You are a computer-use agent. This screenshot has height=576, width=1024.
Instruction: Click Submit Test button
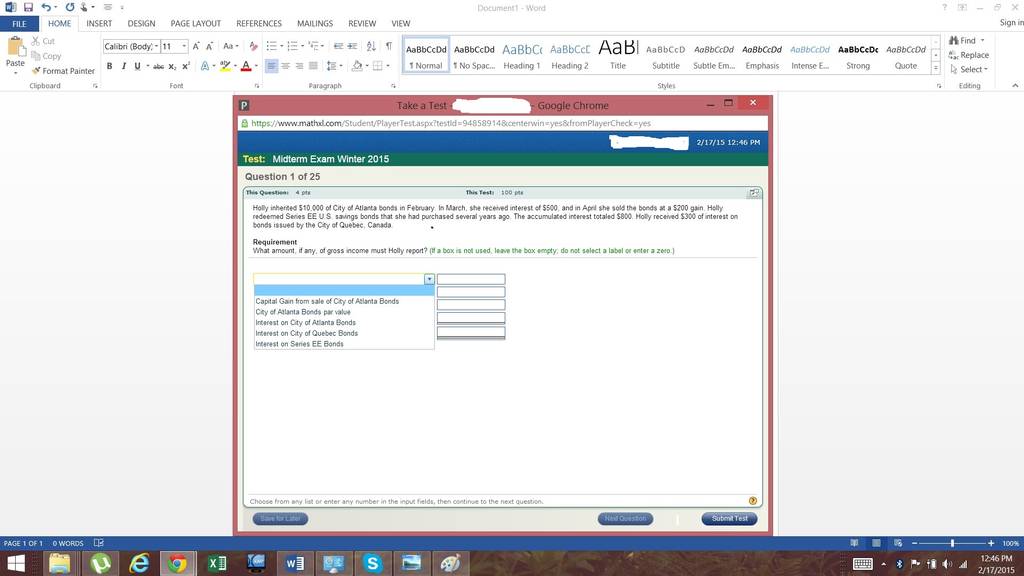pos(729,519)
